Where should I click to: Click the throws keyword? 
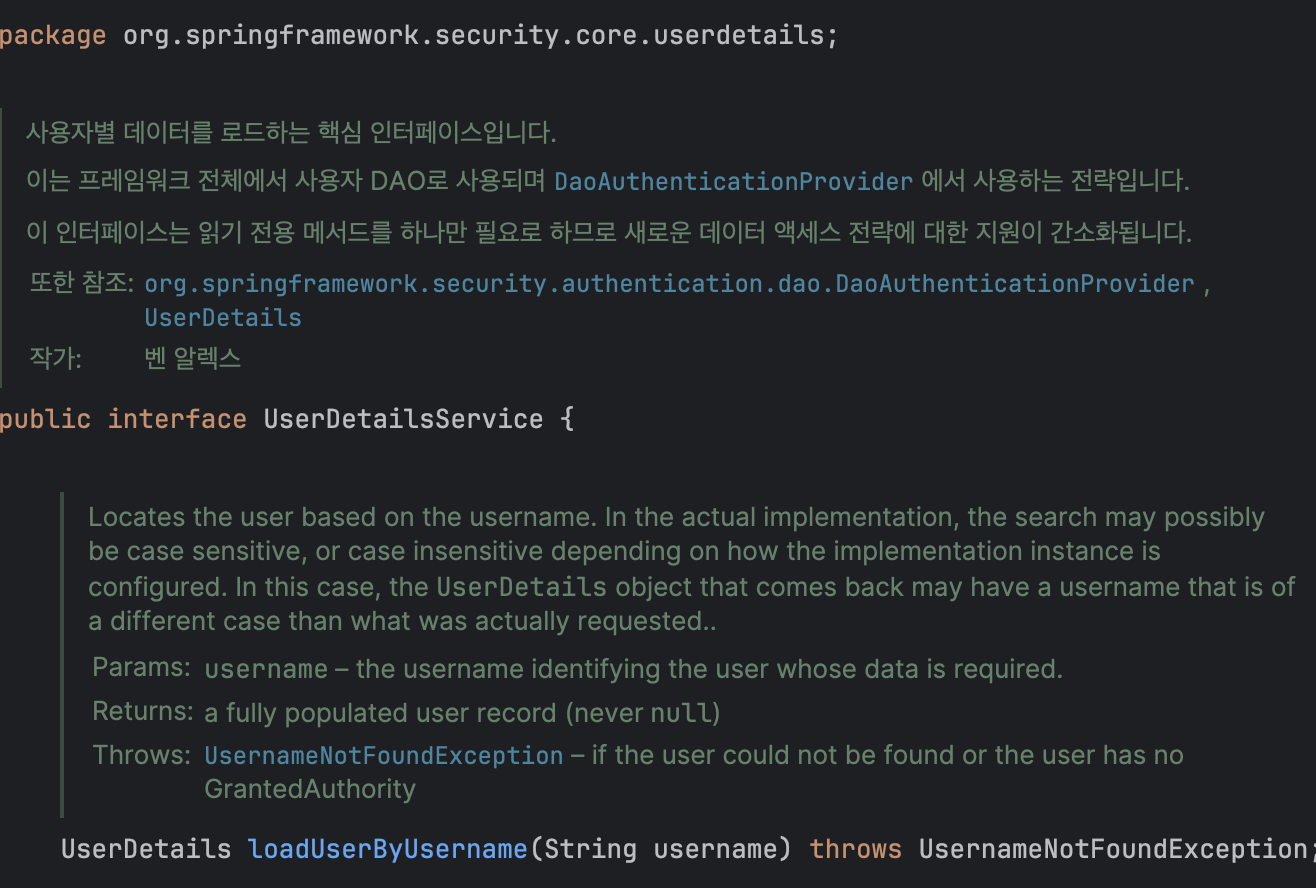tap(855, 849)
